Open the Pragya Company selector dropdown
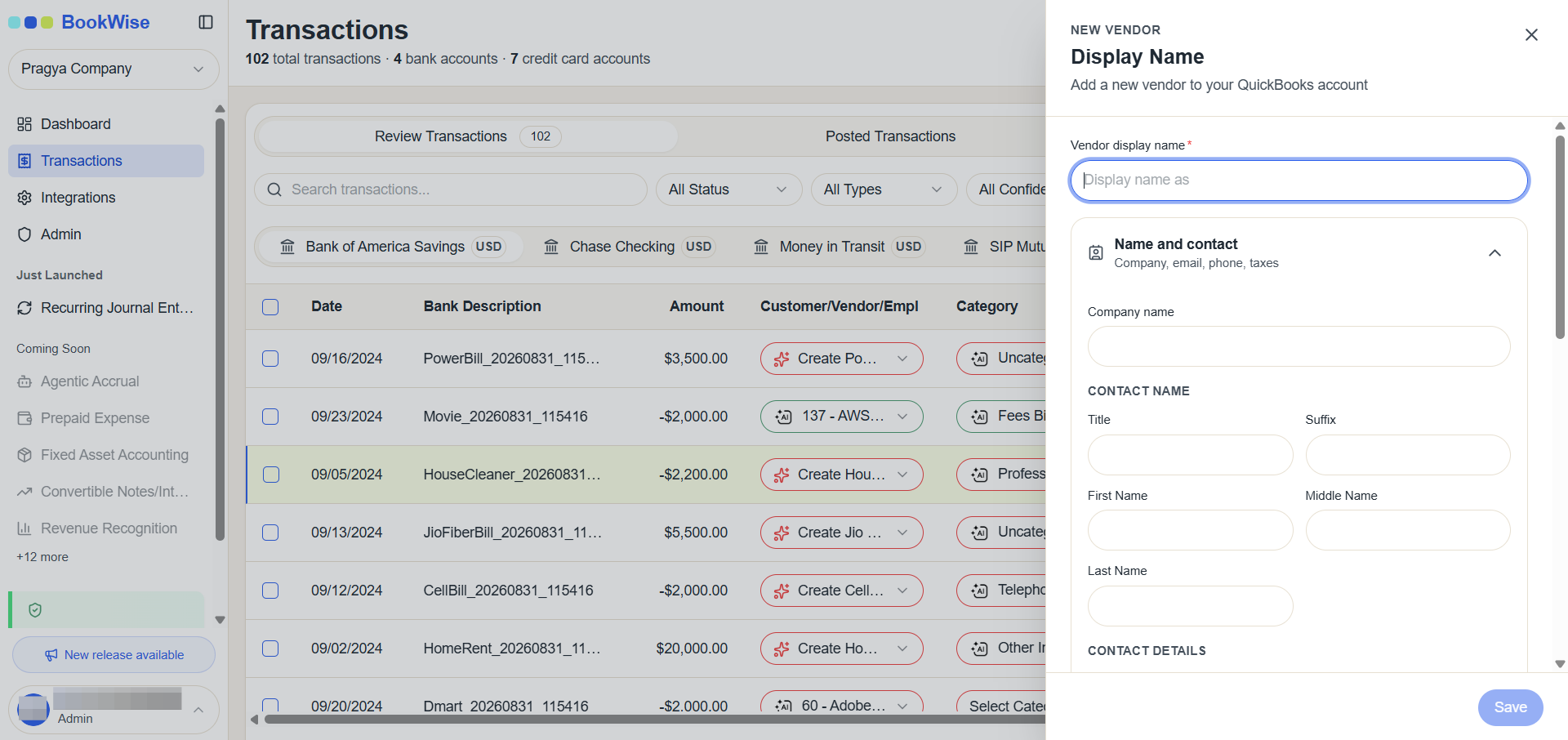 tap(114, 69)
